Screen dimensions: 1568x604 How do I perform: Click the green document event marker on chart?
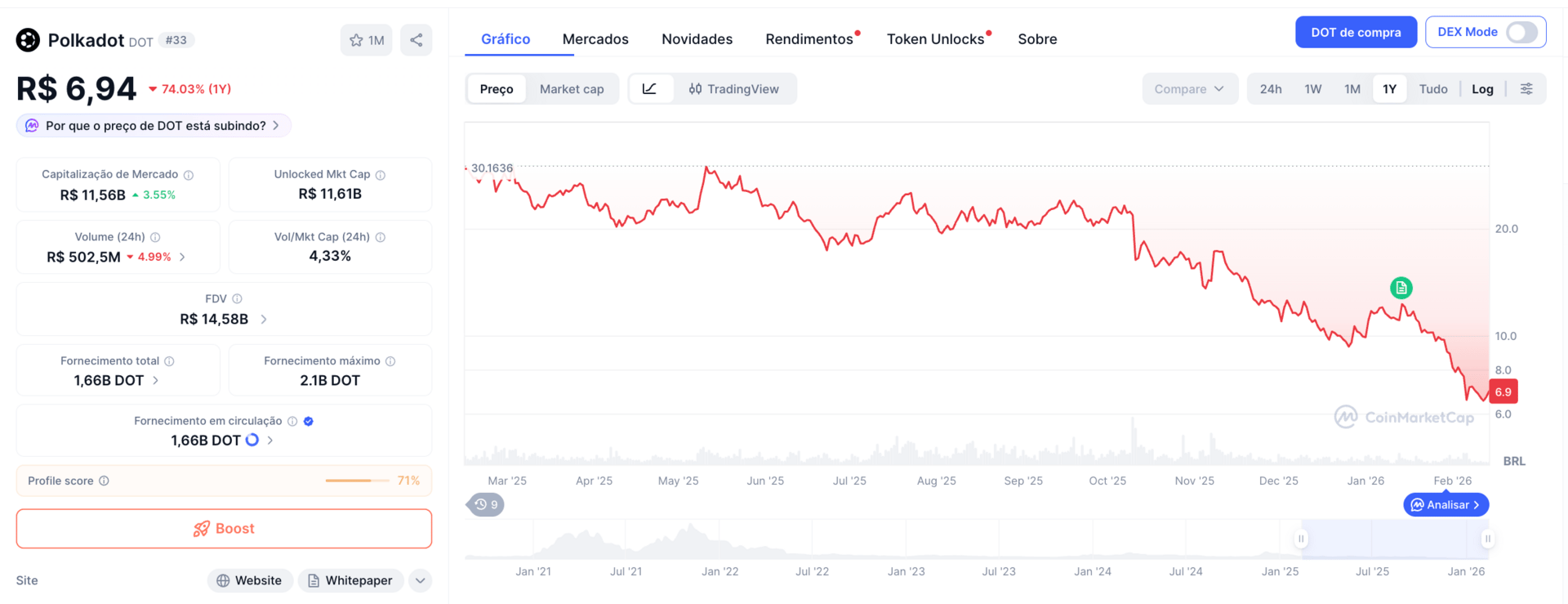click(1401, 288)
